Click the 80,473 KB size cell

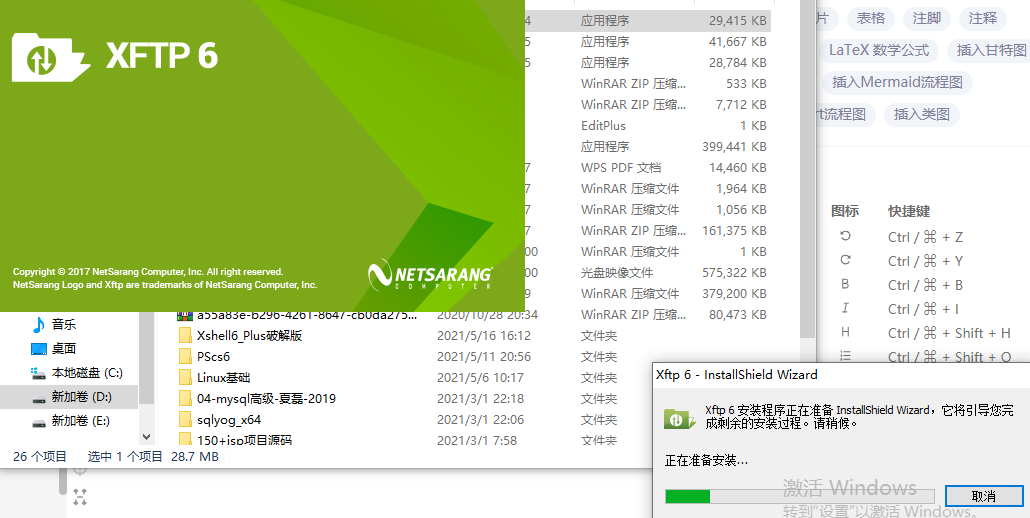[738, 314]
